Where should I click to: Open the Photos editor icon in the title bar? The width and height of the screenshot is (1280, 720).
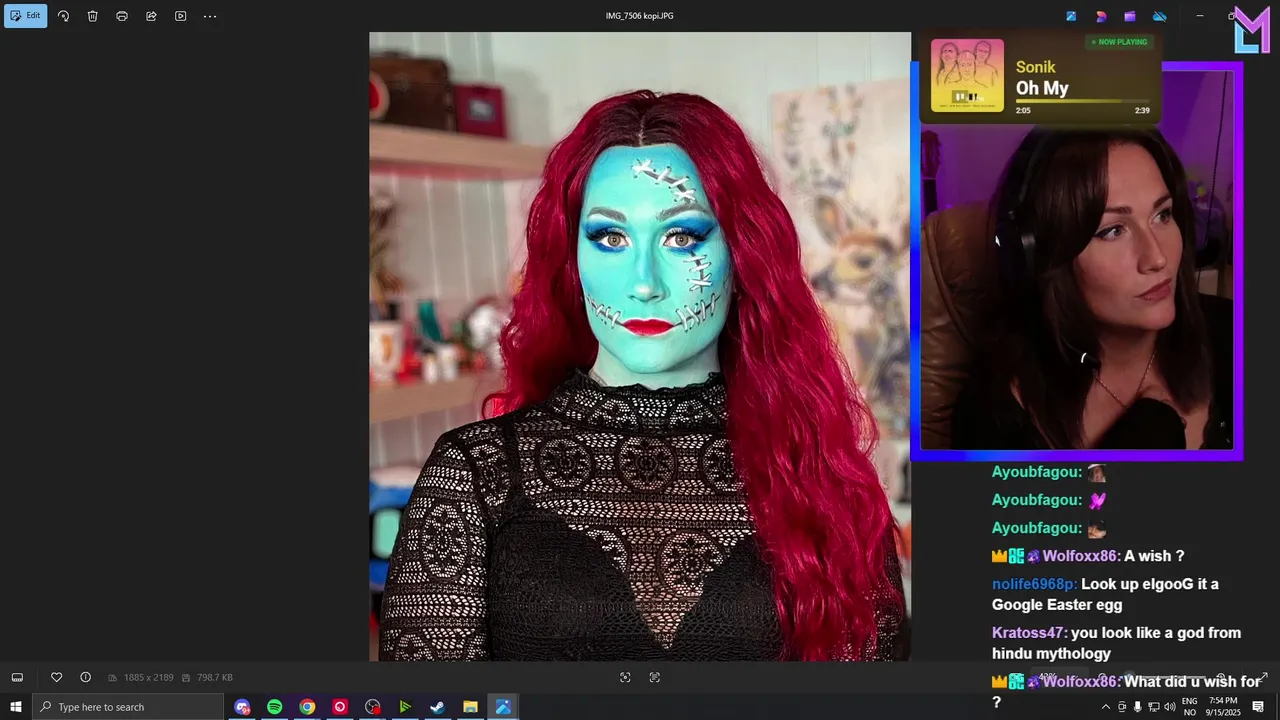[x=1071, y=16]
